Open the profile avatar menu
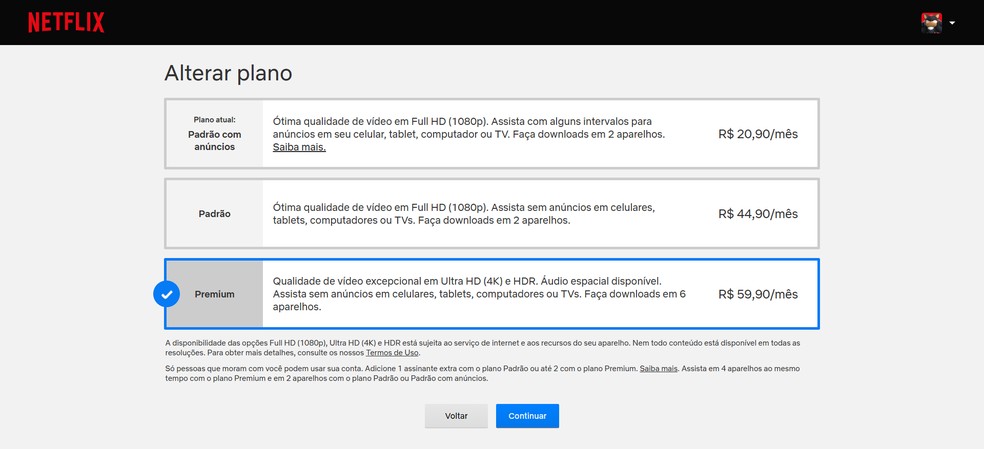 point(931,23)
